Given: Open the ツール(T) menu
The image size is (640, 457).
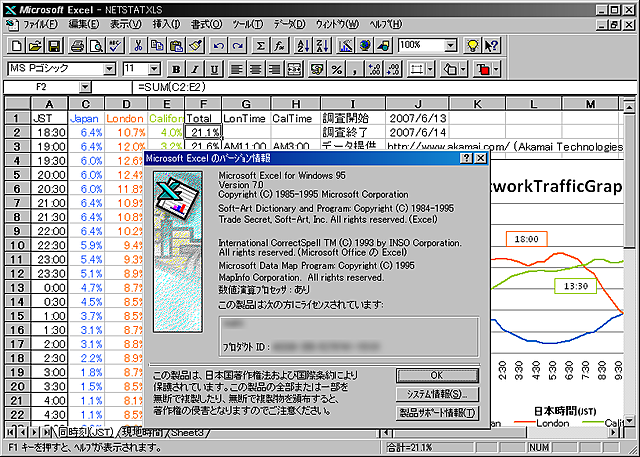Looking at the screenshot, I should (x=248, y=24).
